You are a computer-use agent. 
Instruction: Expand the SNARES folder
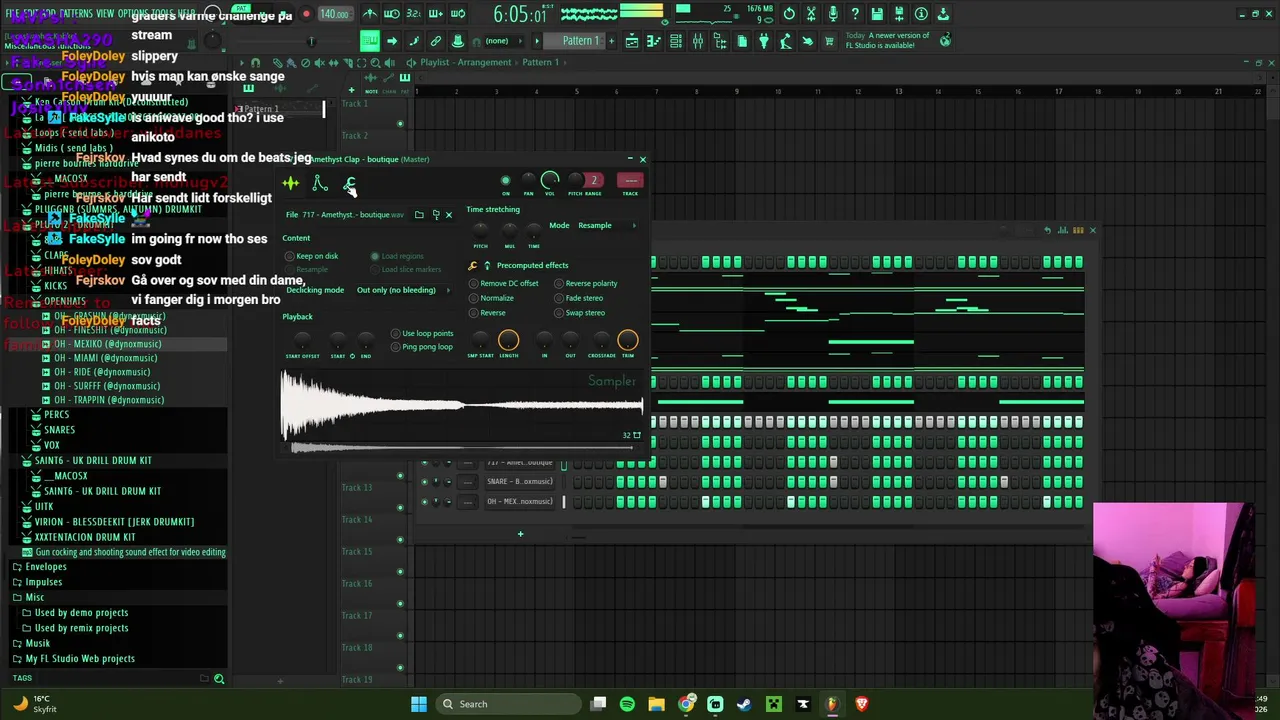[59, 430]
